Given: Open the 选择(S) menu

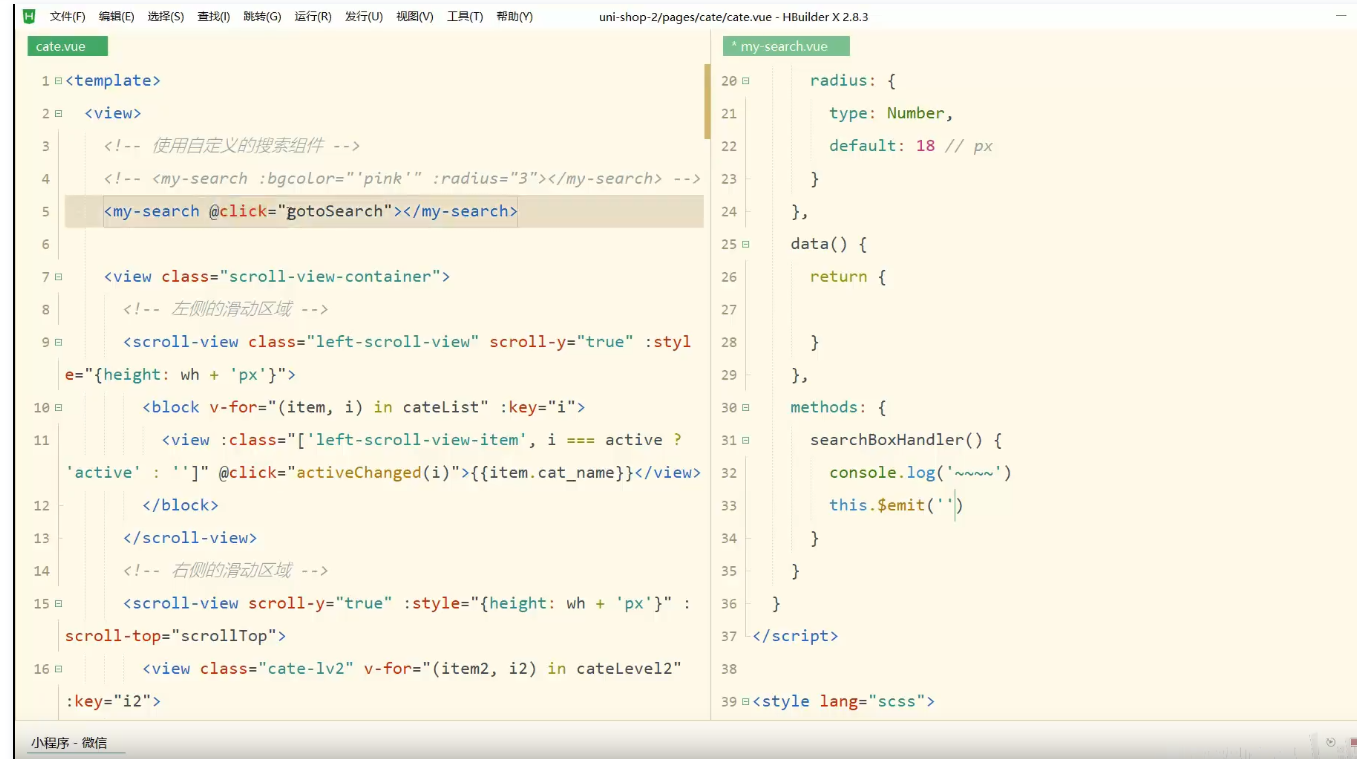Looking at the screenshot, I should click(x=165, y=17).
